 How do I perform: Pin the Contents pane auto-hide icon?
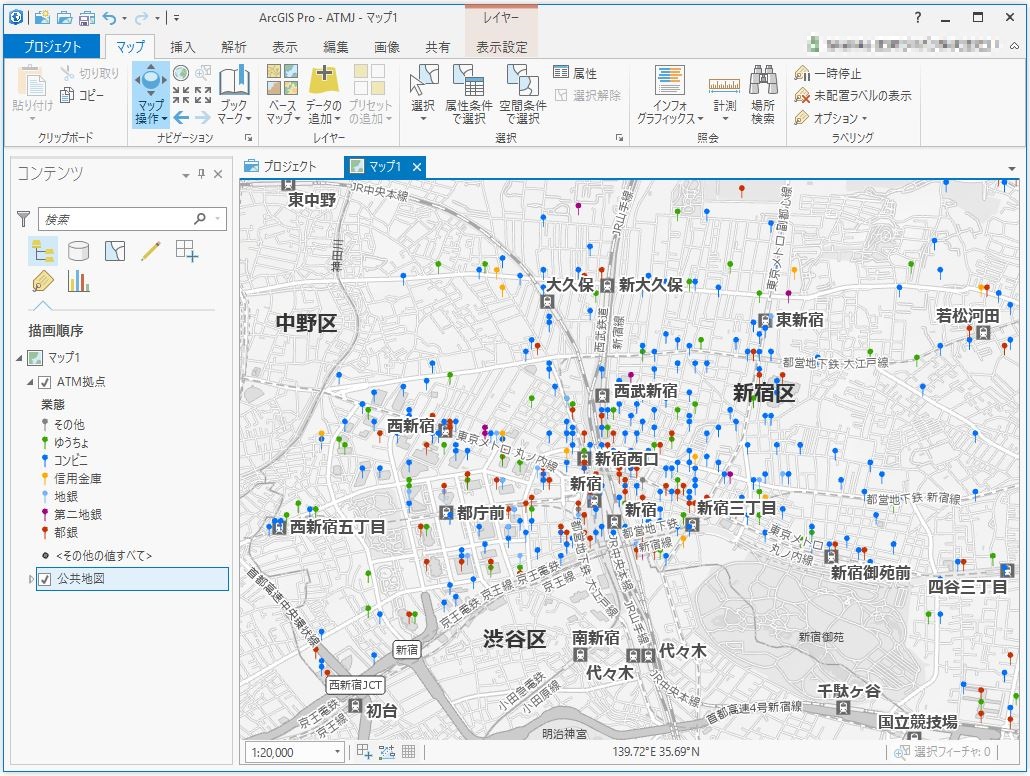pyautogui.click(x=202, y=174)
